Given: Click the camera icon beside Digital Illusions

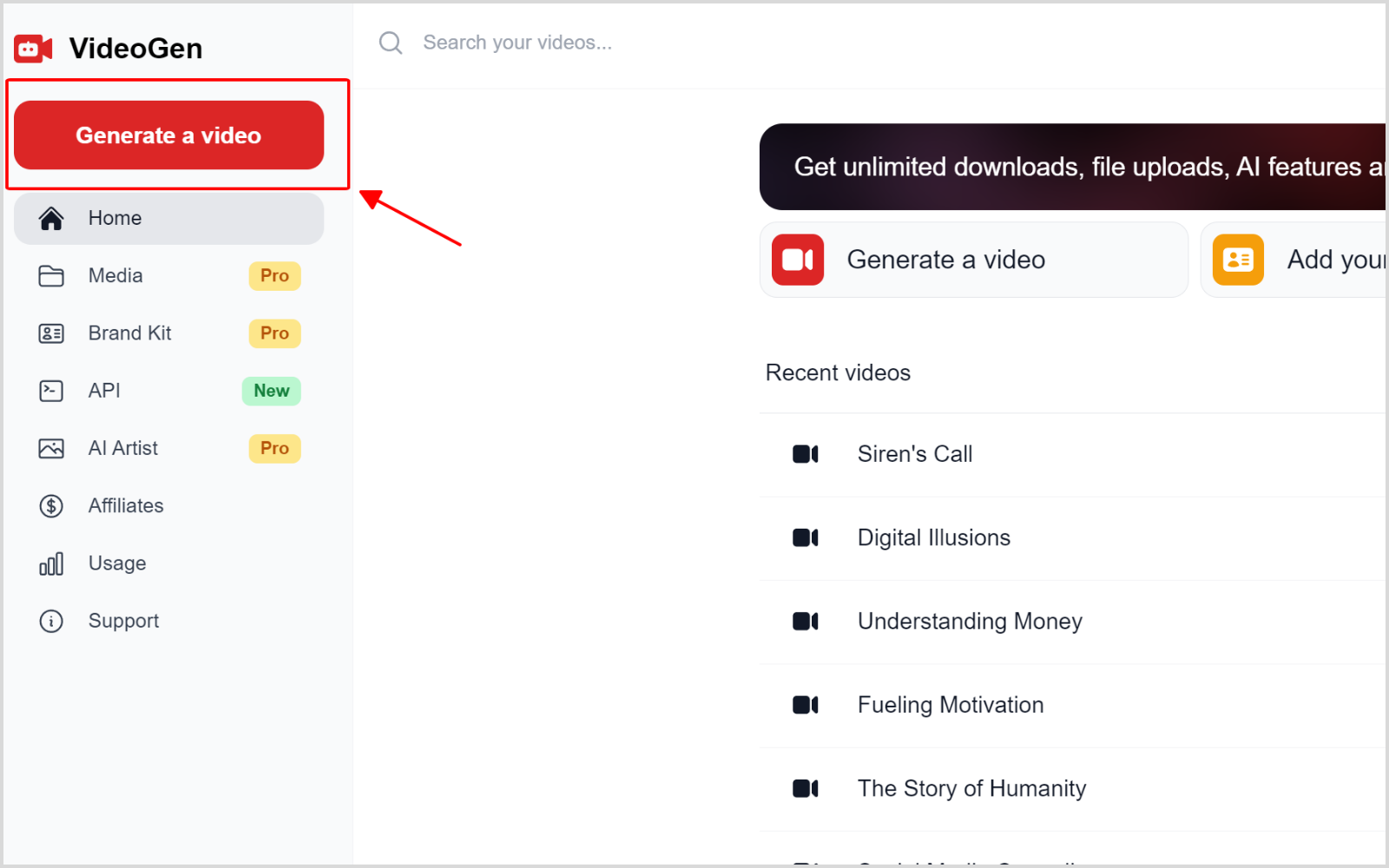Looking at the screenshot, I should click(806, 538).
